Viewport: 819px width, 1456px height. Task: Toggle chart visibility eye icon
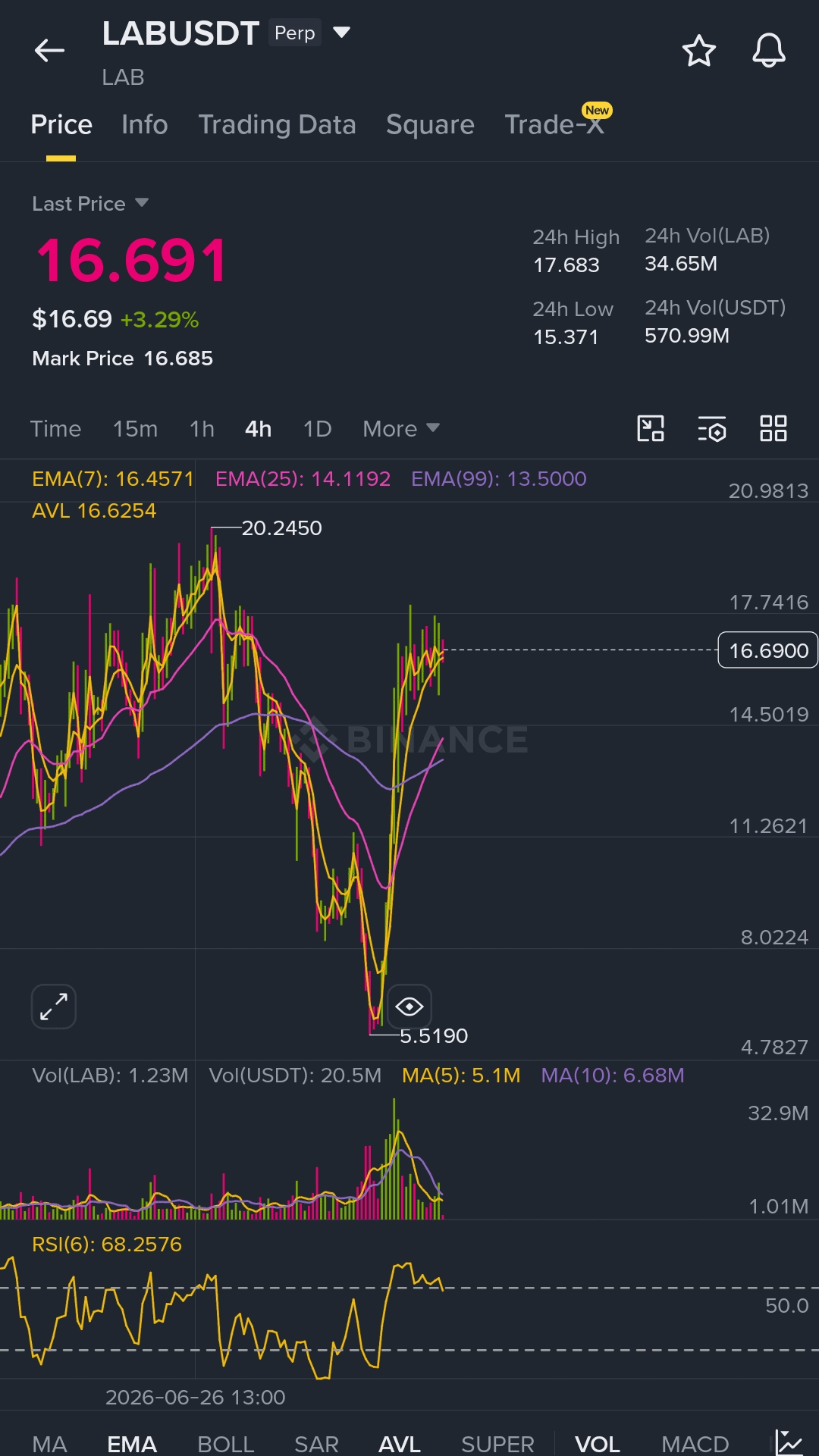(409, 1007)
